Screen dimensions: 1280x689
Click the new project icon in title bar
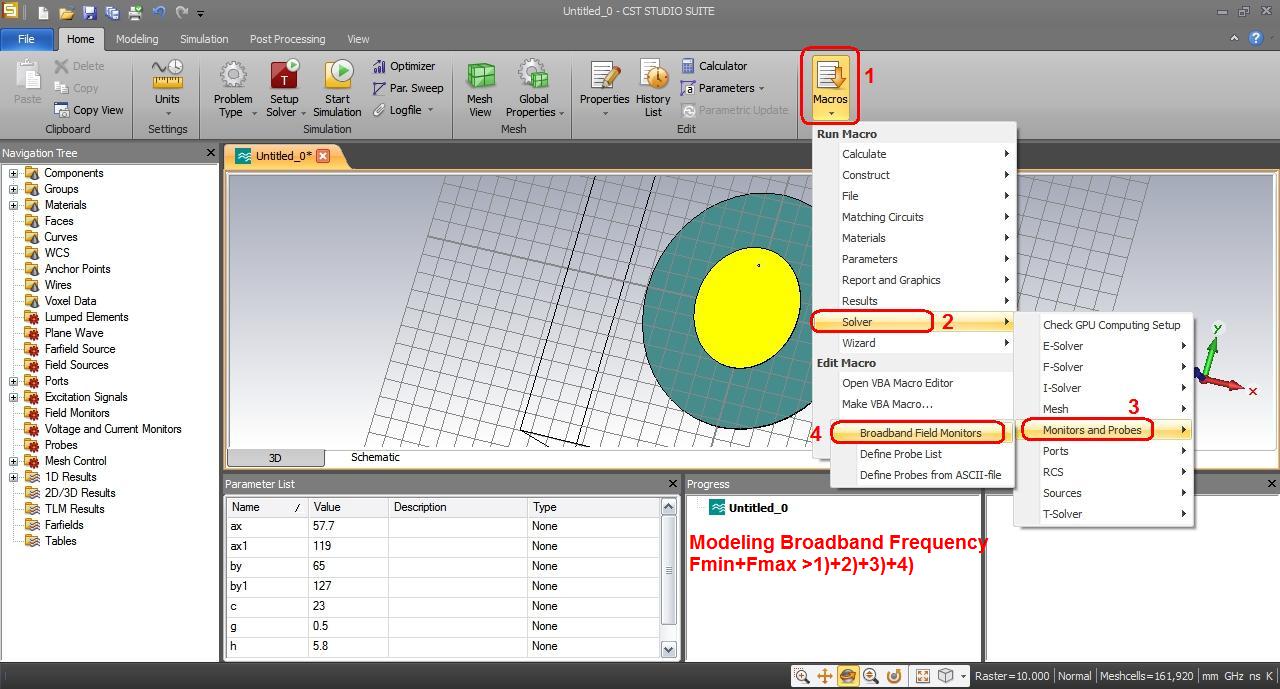click(x=43, y=12)
